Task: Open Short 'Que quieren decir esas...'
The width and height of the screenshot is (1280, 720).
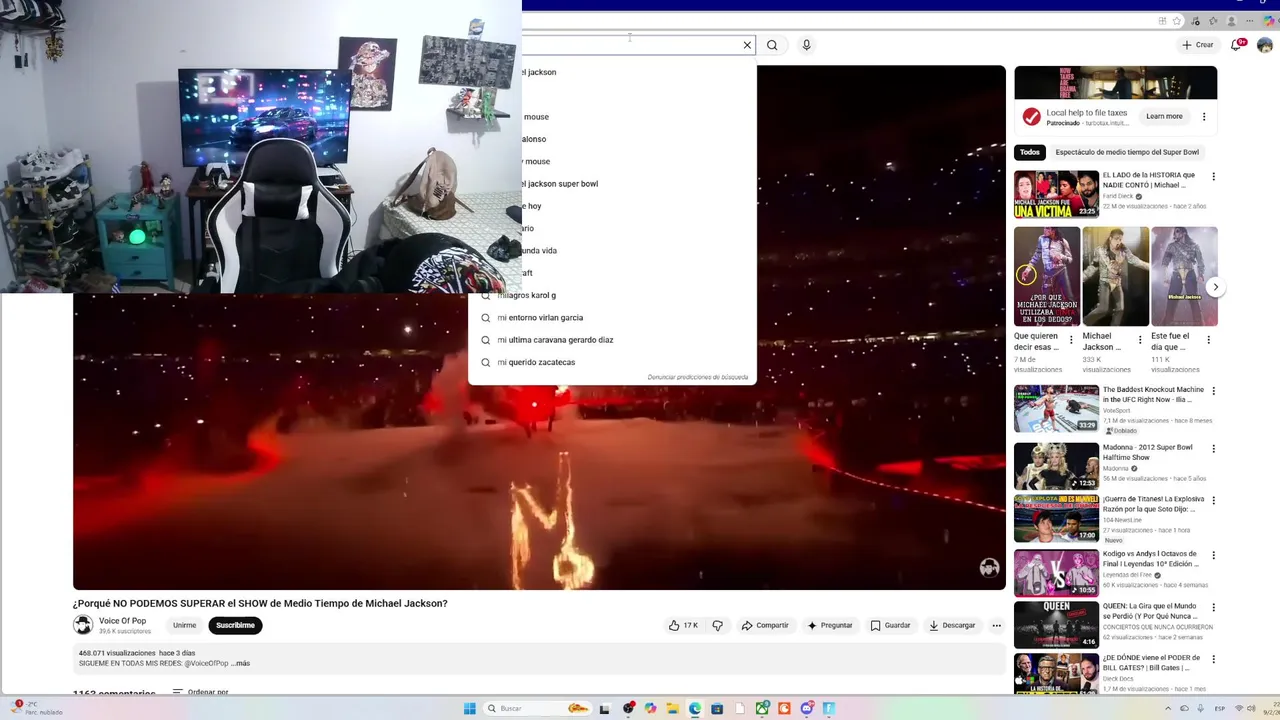Action: (1046, 276)
